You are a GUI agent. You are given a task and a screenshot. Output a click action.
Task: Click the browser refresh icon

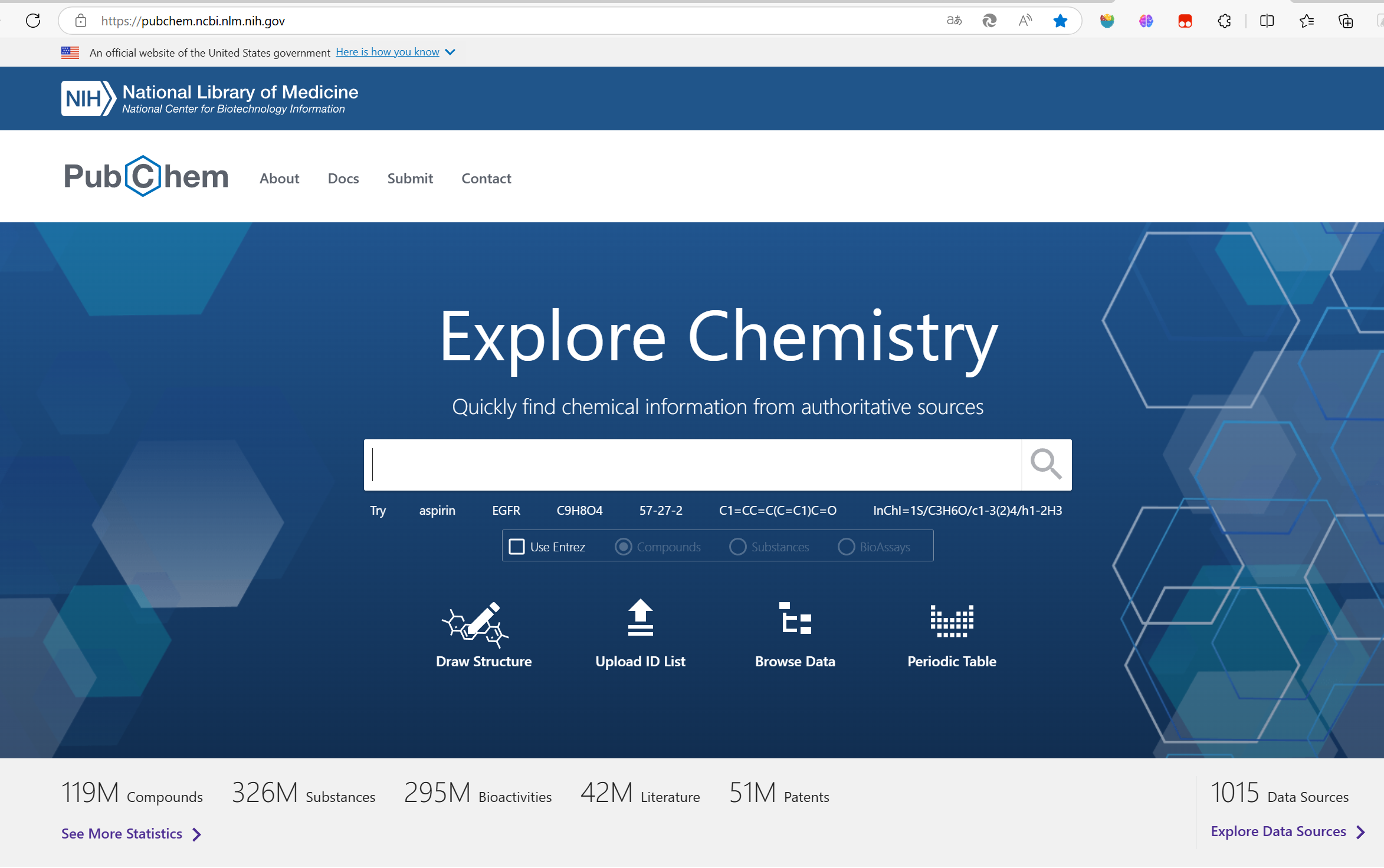[x=33, y=21]
